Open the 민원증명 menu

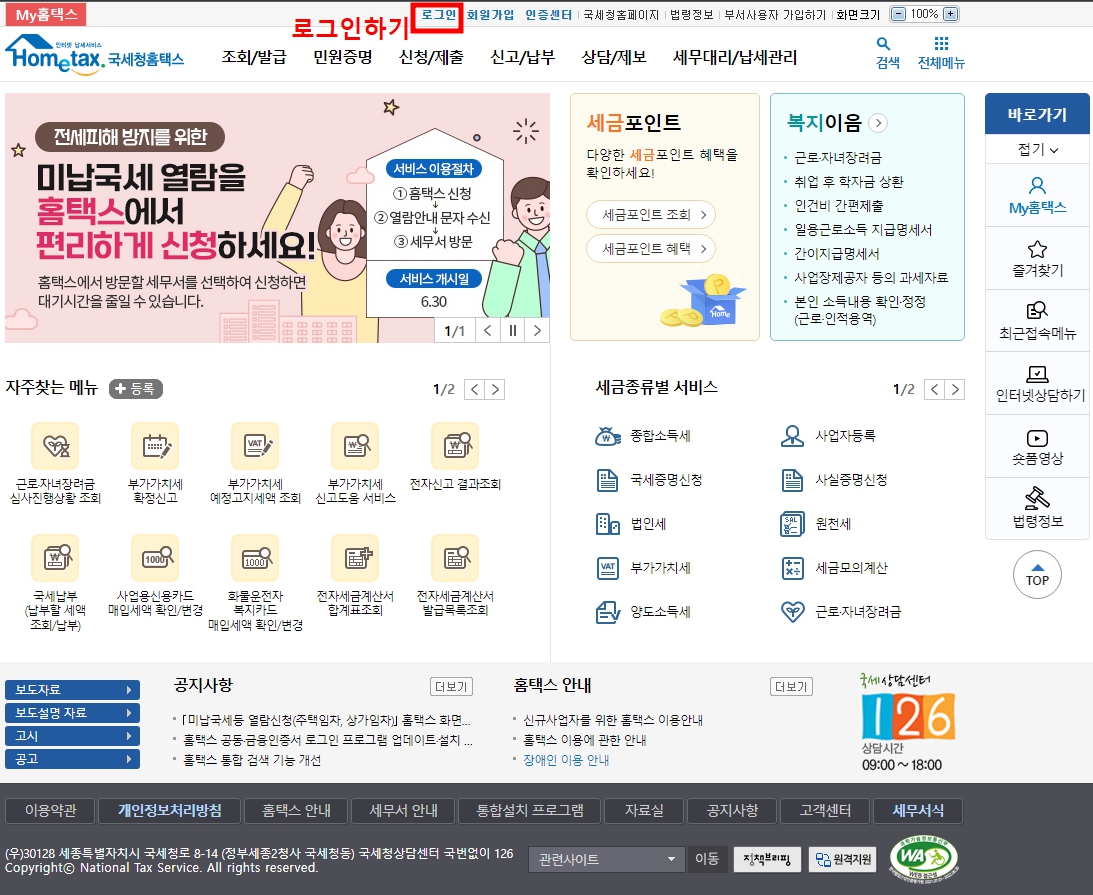pos(342,57)
